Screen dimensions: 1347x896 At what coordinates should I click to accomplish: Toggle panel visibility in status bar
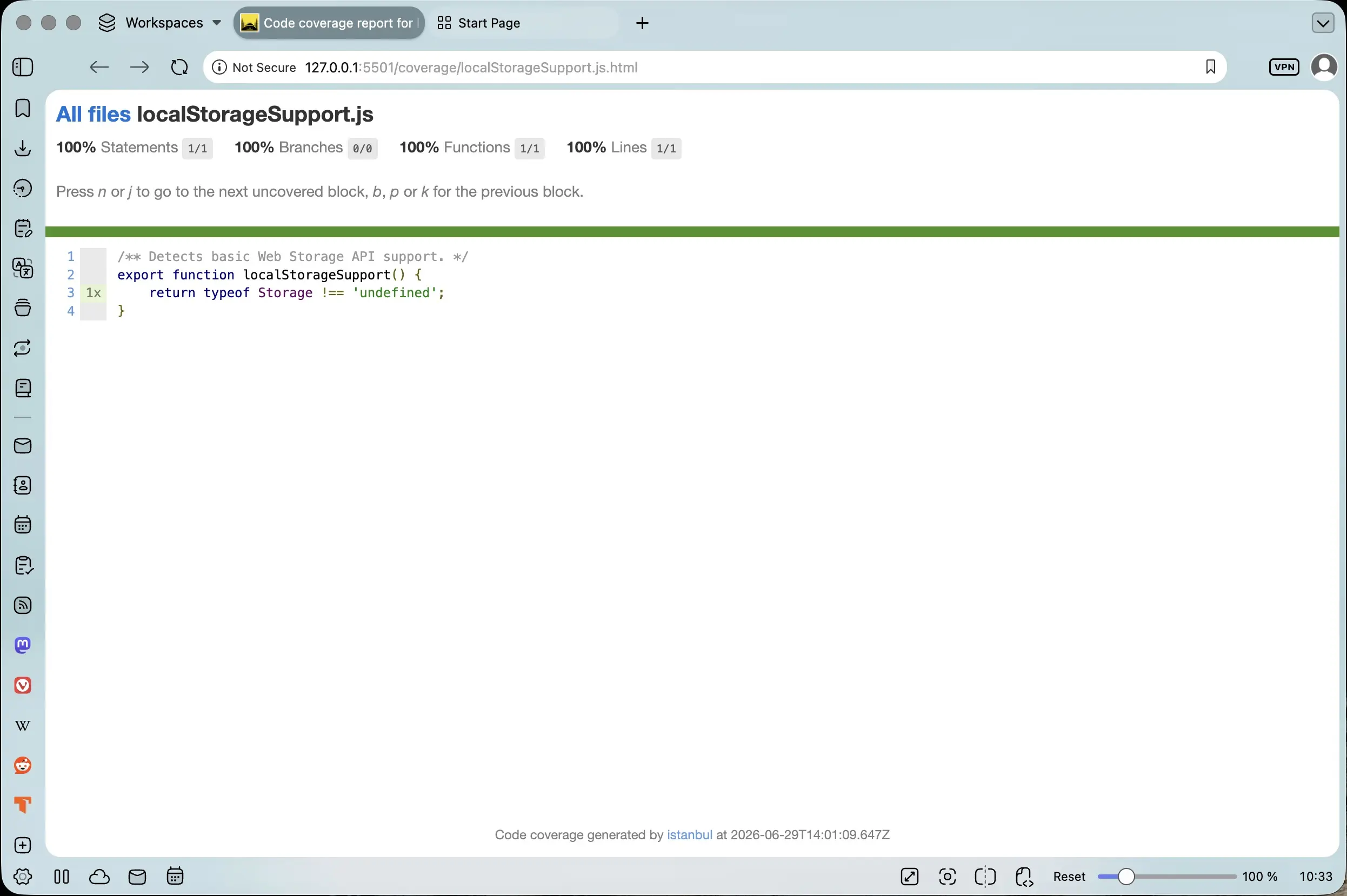62,877
